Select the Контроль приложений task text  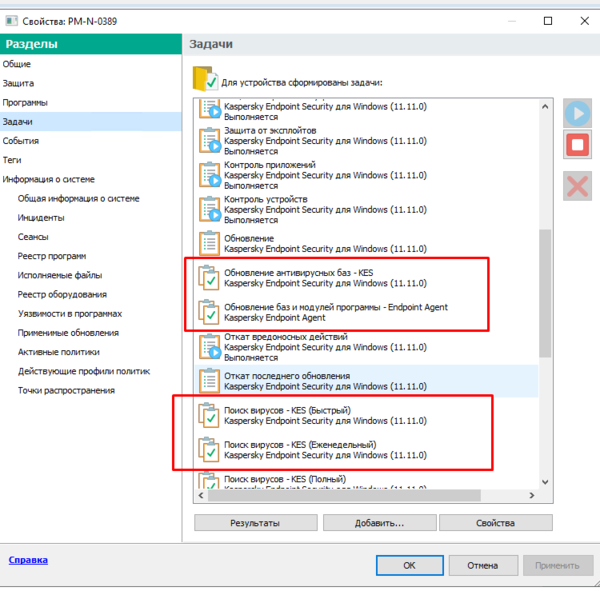tap(270, 165)
